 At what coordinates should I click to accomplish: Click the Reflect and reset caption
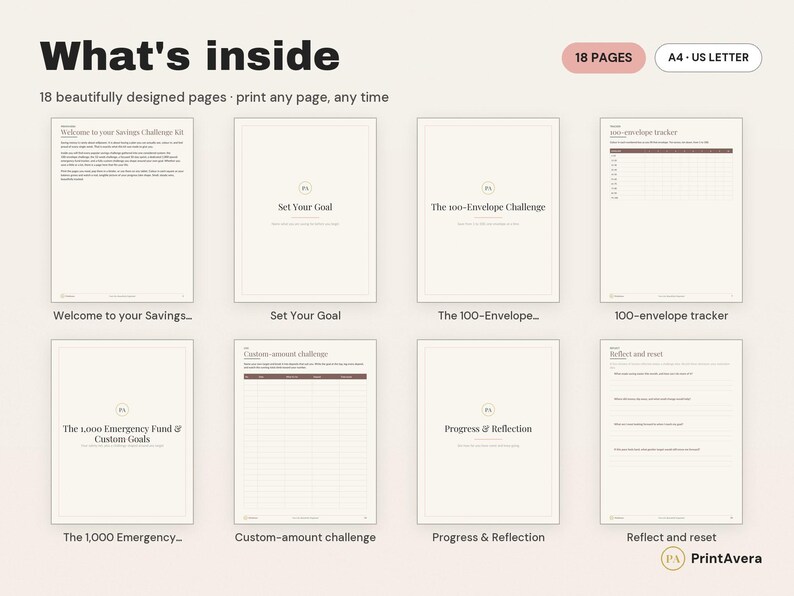[x=671, y=537]
